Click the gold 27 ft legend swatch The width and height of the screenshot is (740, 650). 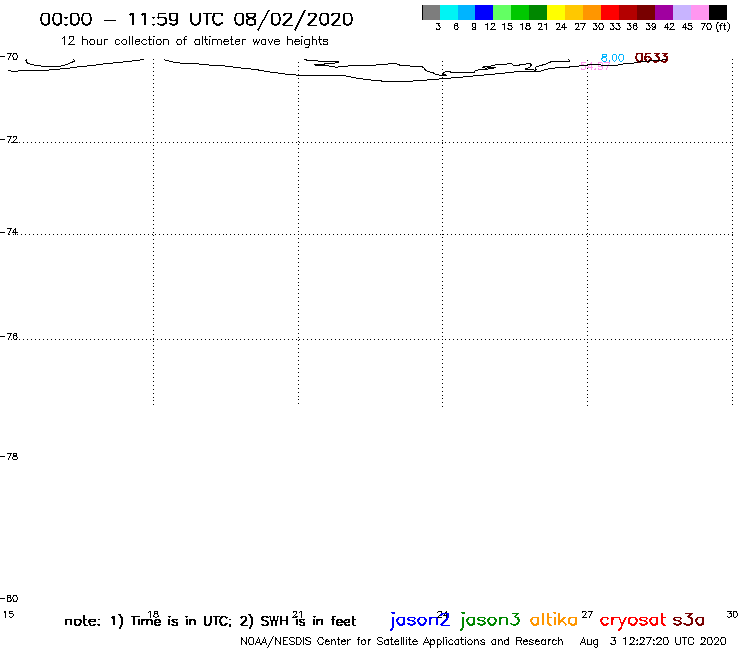point(574,12)
